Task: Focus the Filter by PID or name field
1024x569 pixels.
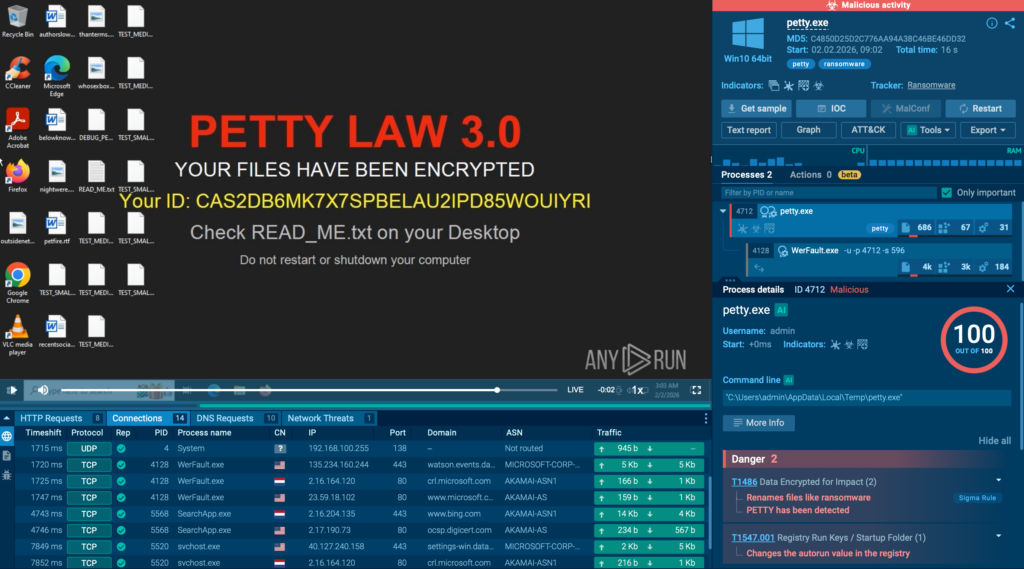Action: click(x=828, y=193)
